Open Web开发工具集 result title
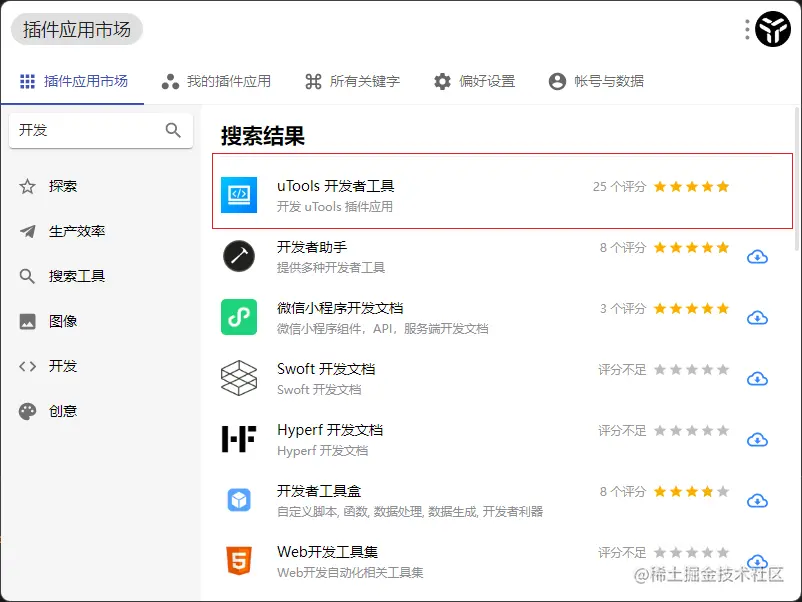Viewport: 802px width, 602px height. 327,552
